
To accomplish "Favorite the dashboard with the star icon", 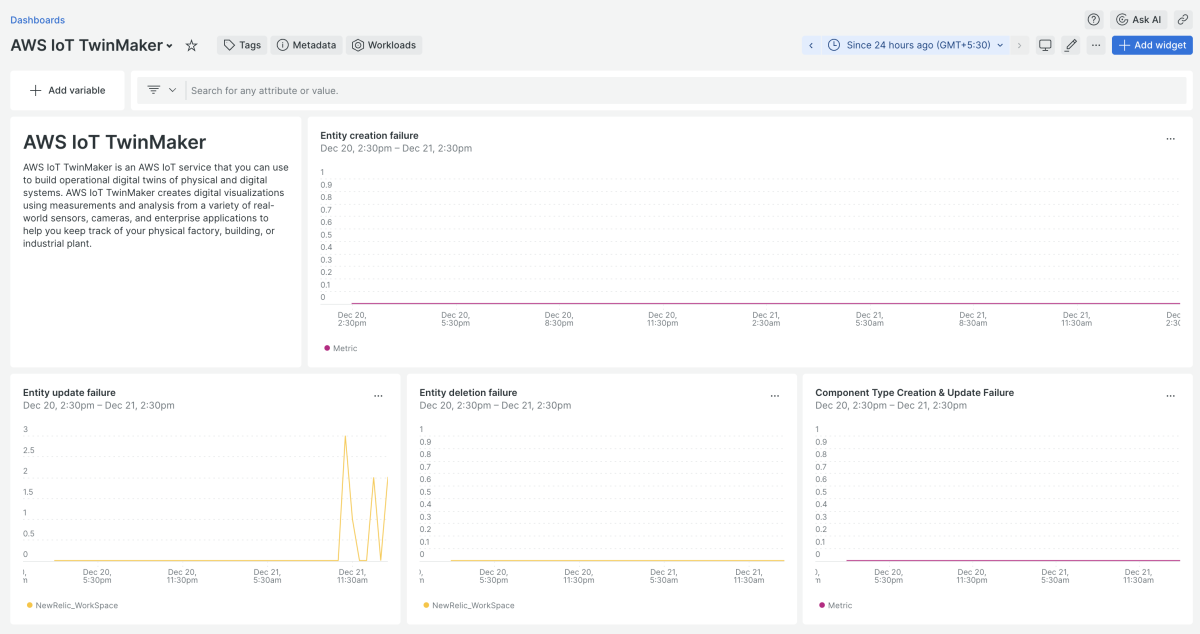I will pos(192,45).
